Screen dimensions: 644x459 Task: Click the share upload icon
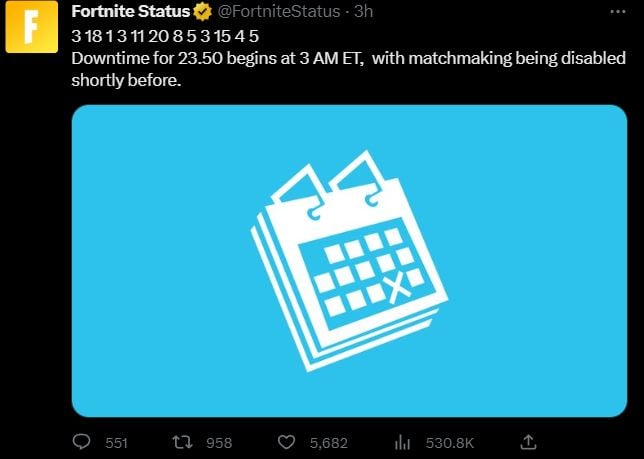[x=528, y=442]
